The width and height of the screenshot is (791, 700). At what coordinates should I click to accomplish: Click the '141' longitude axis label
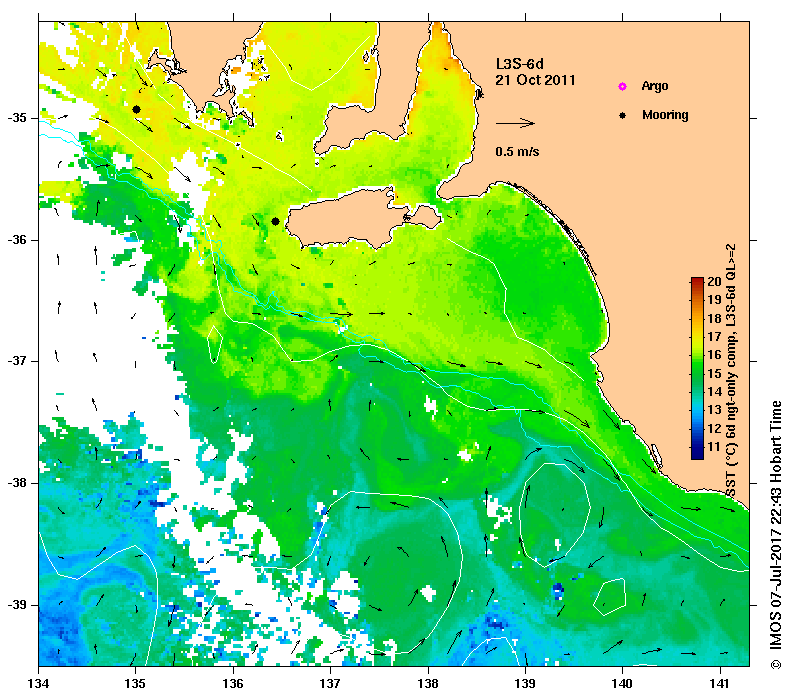[x=720, y=684]
